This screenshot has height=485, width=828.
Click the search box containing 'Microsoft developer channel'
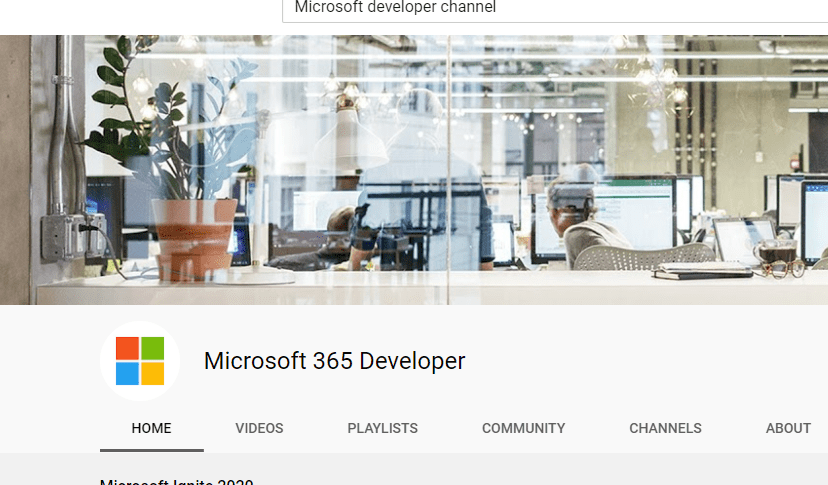[555, 10]
